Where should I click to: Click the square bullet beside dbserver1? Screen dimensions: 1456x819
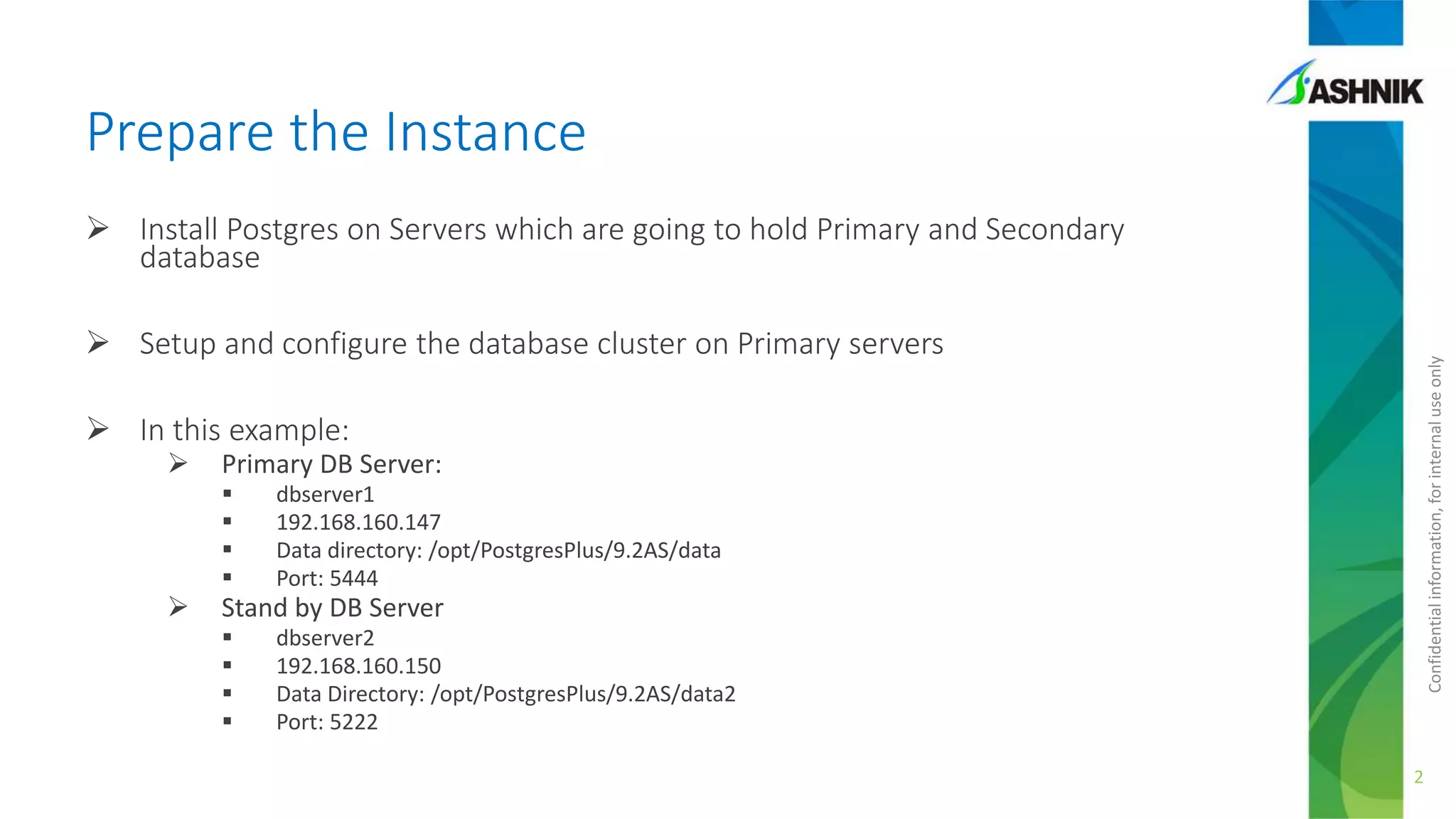(x=227, y=493)
